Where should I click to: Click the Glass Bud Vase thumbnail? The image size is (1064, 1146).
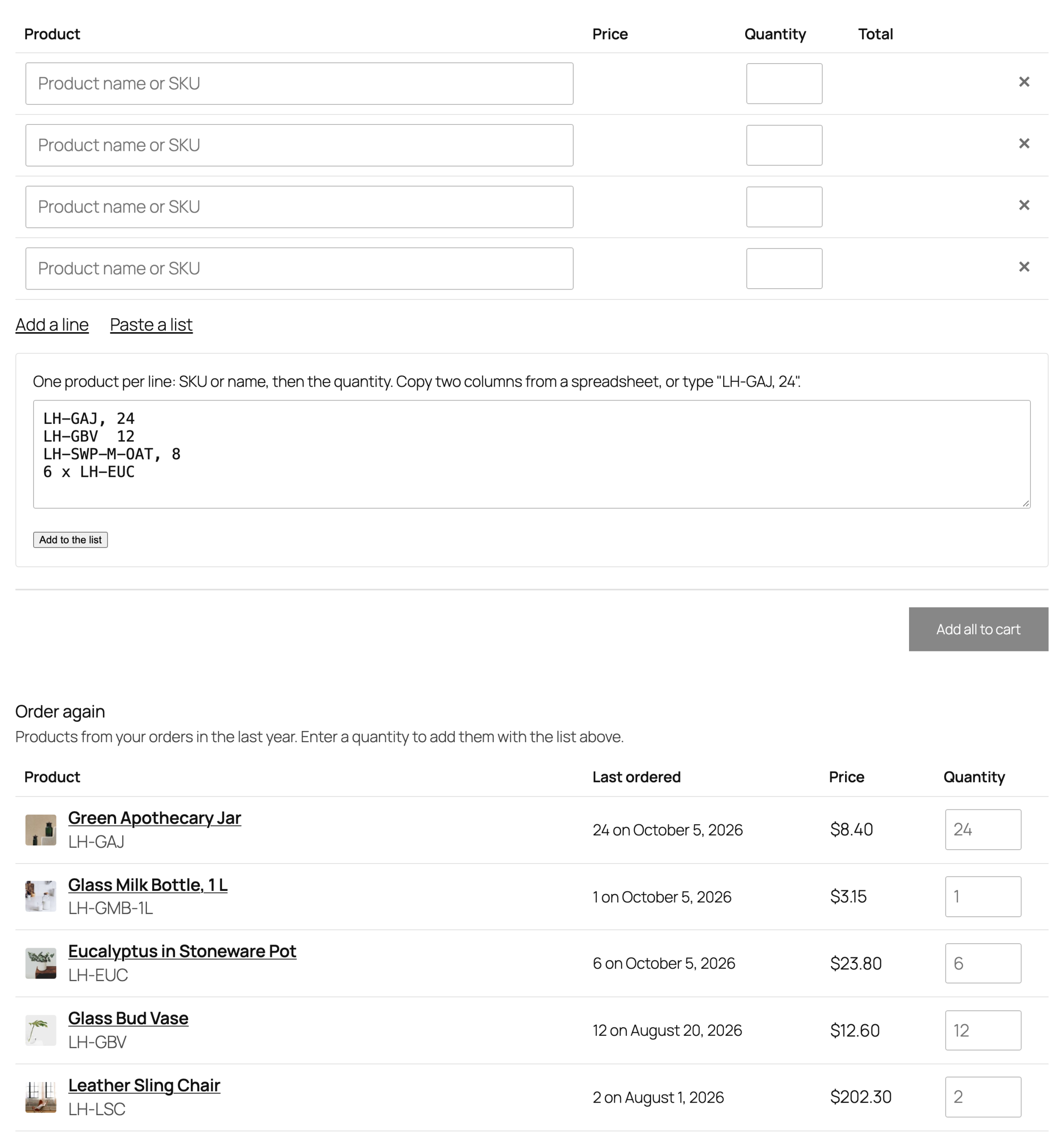pyautogui.click(x=41, y=1030)
